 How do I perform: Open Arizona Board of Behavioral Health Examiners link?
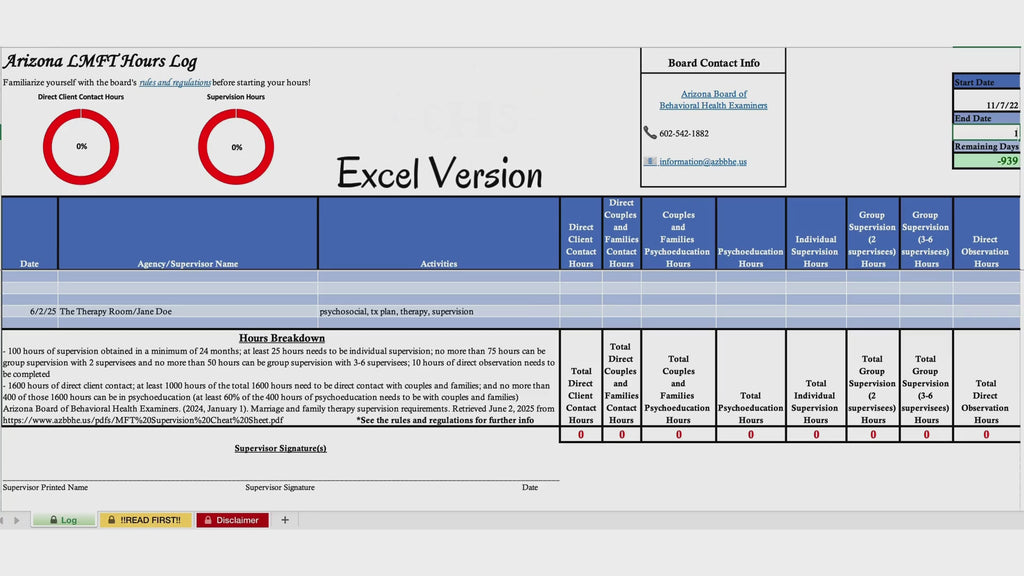(713, 99)
